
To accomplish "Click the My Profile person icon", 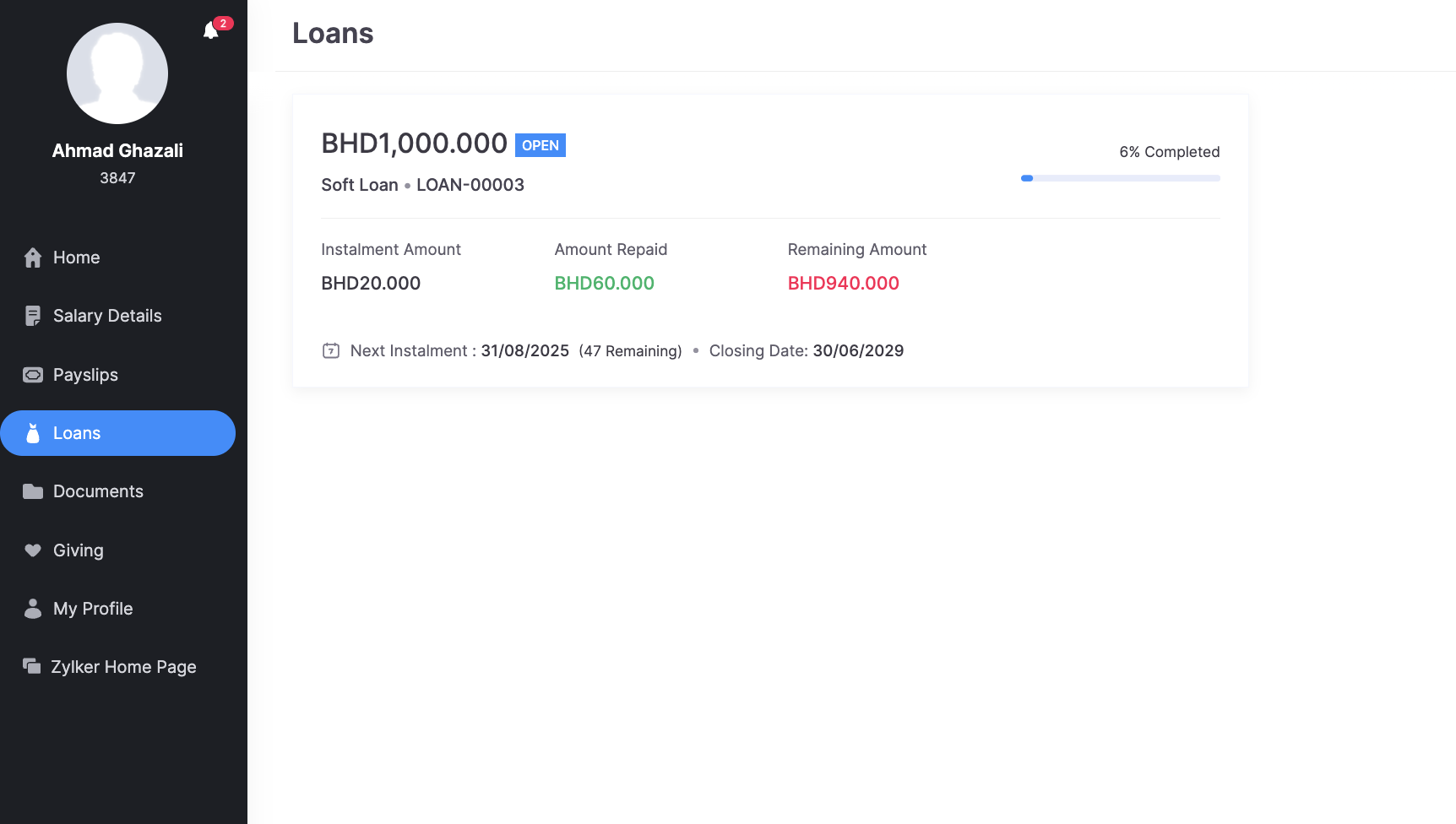I will 33,609.
